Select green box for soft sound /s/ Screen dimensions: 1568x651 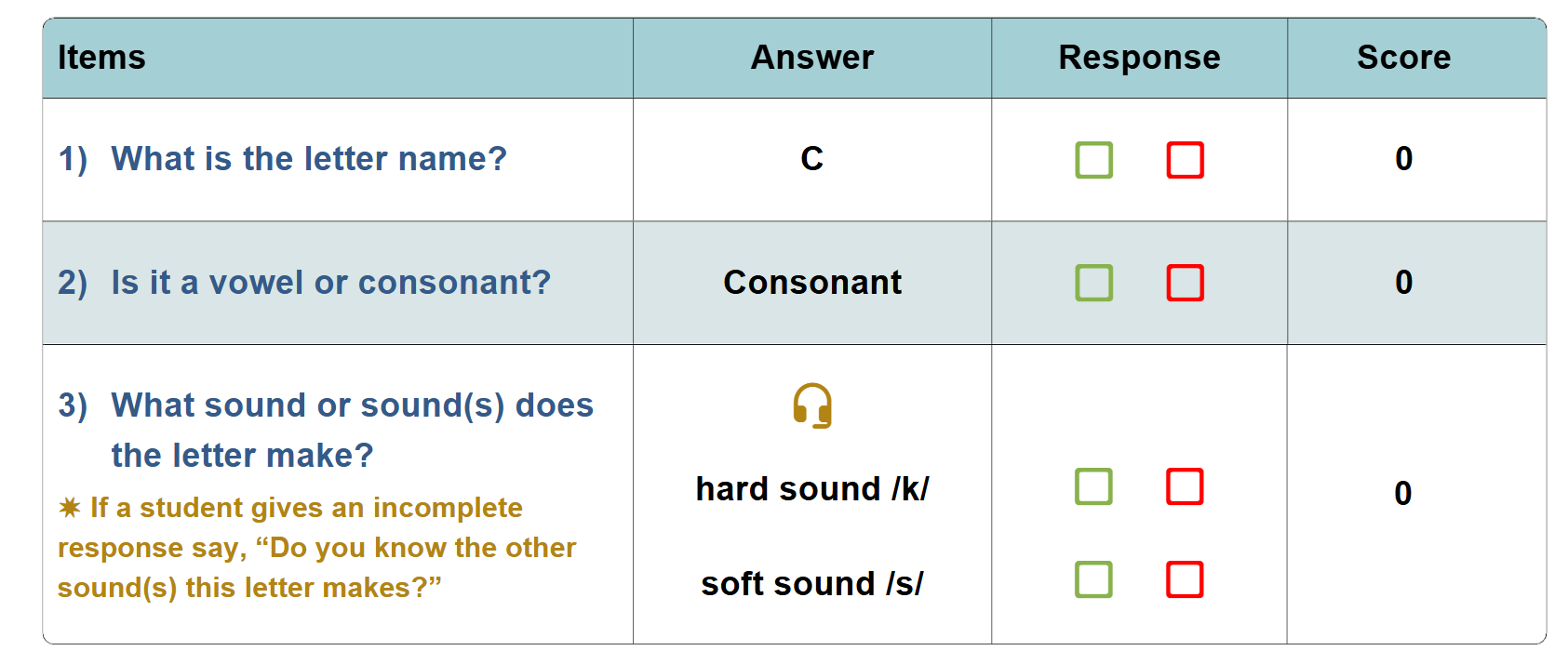pyautogui.click(x=1093, y=579)
